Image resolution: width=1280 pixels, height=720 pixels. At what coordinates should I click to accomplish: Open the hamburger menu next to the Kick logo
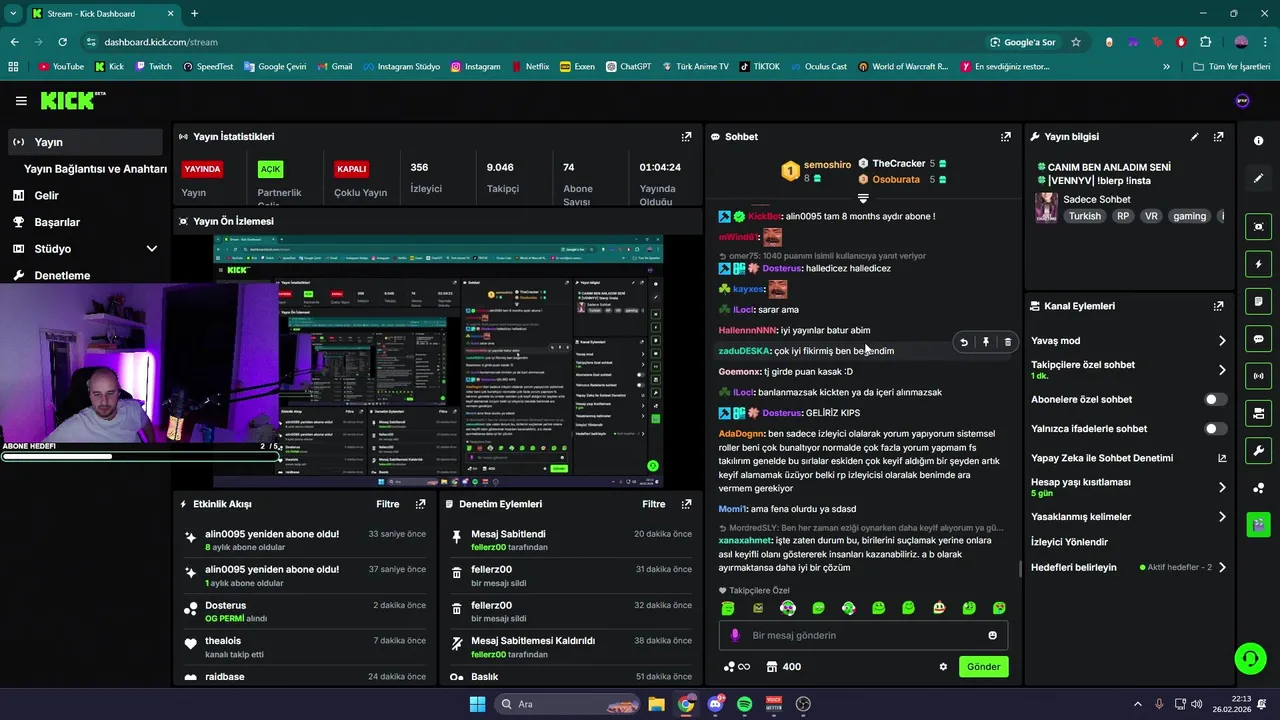(21, 101)
